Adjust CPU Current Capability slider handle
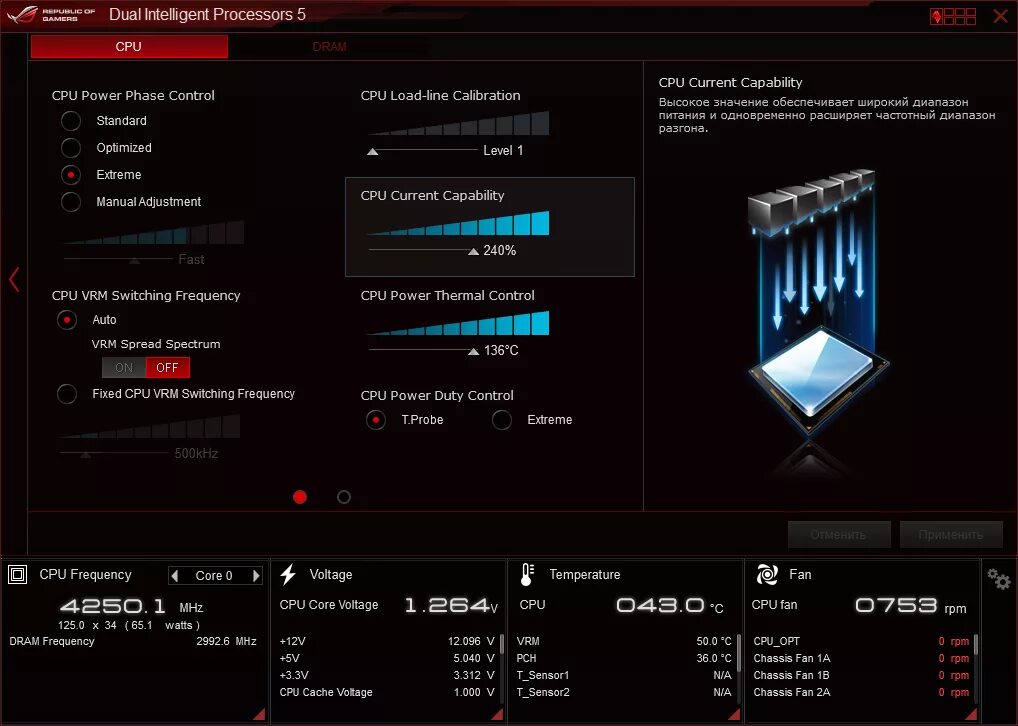This screenshot has width=1018, height=726. [x=474, y=251]
